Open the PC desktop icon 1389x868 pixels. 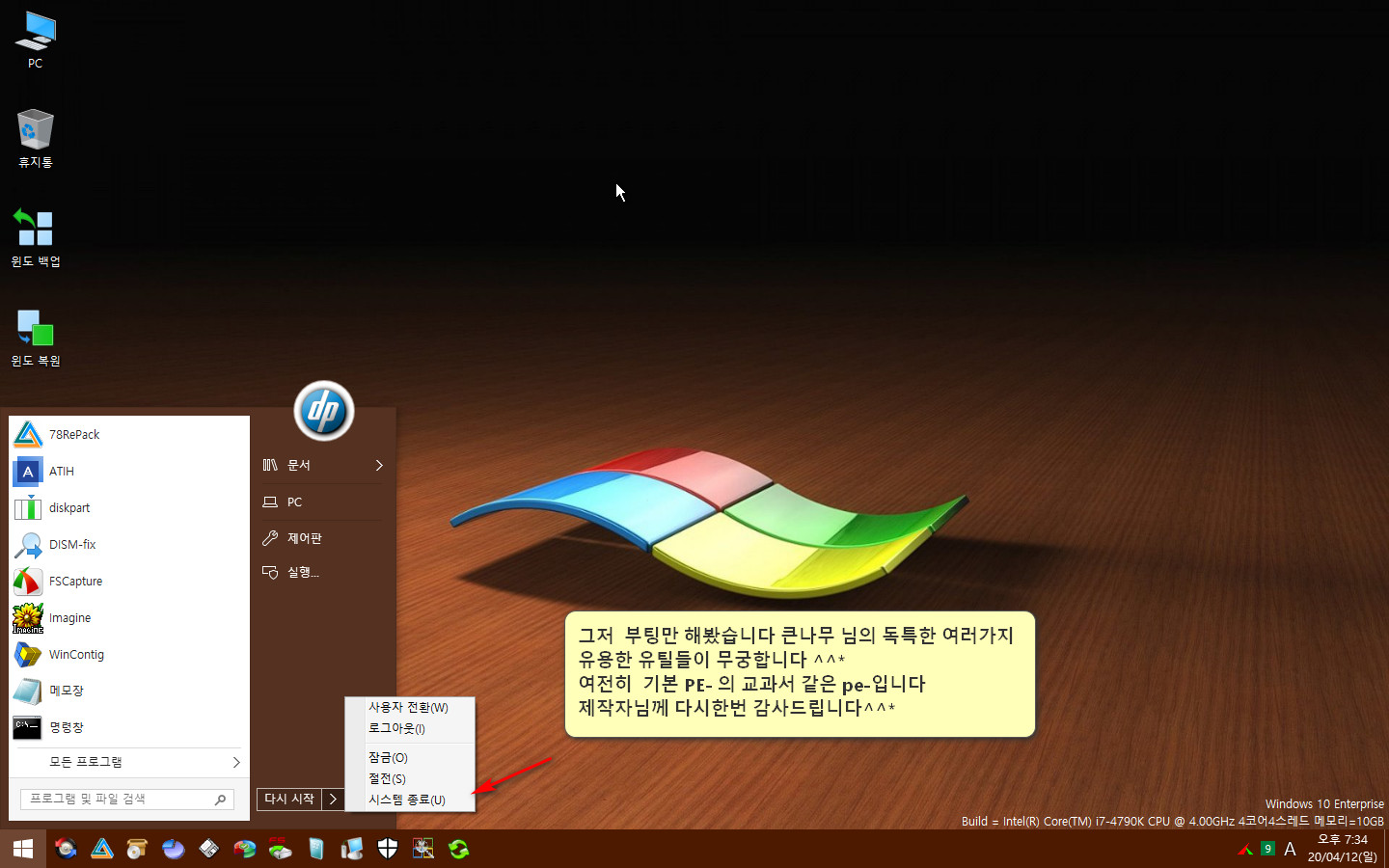tap(36, 41)
